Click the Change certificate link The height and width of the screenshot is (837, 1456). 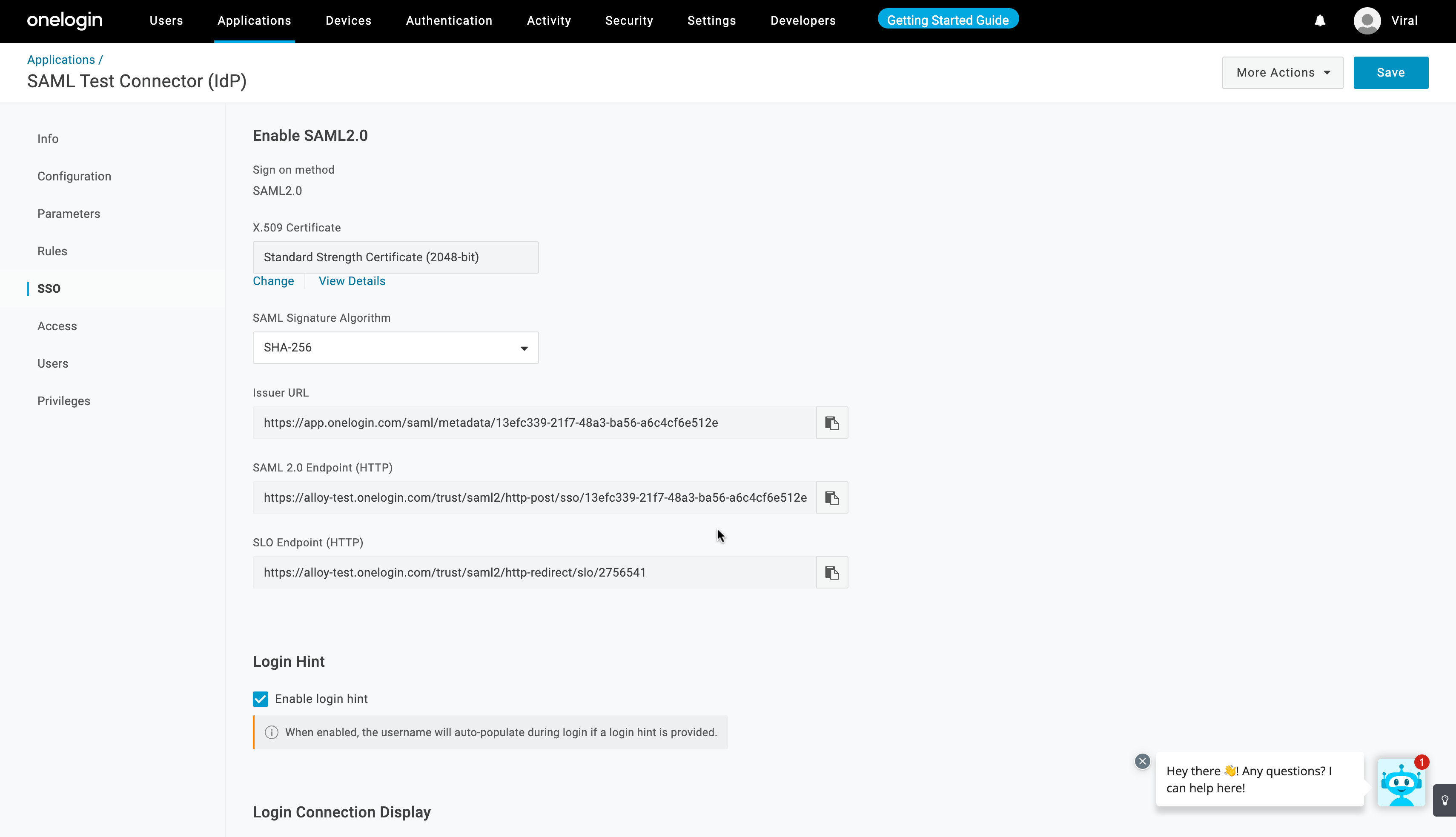[273, 281]
